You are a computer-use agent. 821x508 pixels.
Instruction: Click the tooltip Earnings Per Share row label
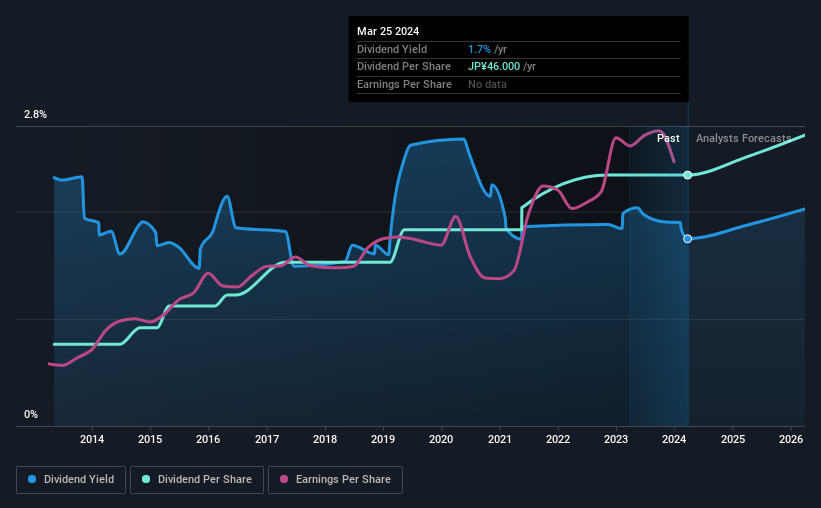pos(404,84)
